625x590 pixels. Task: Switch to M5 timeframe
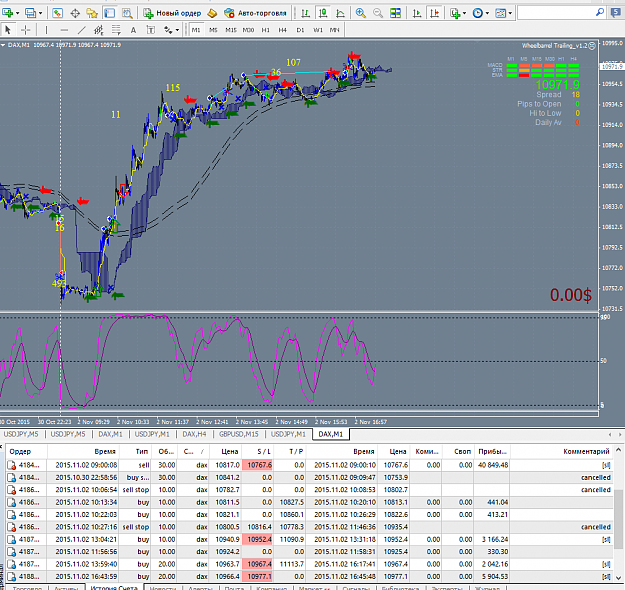213,30
